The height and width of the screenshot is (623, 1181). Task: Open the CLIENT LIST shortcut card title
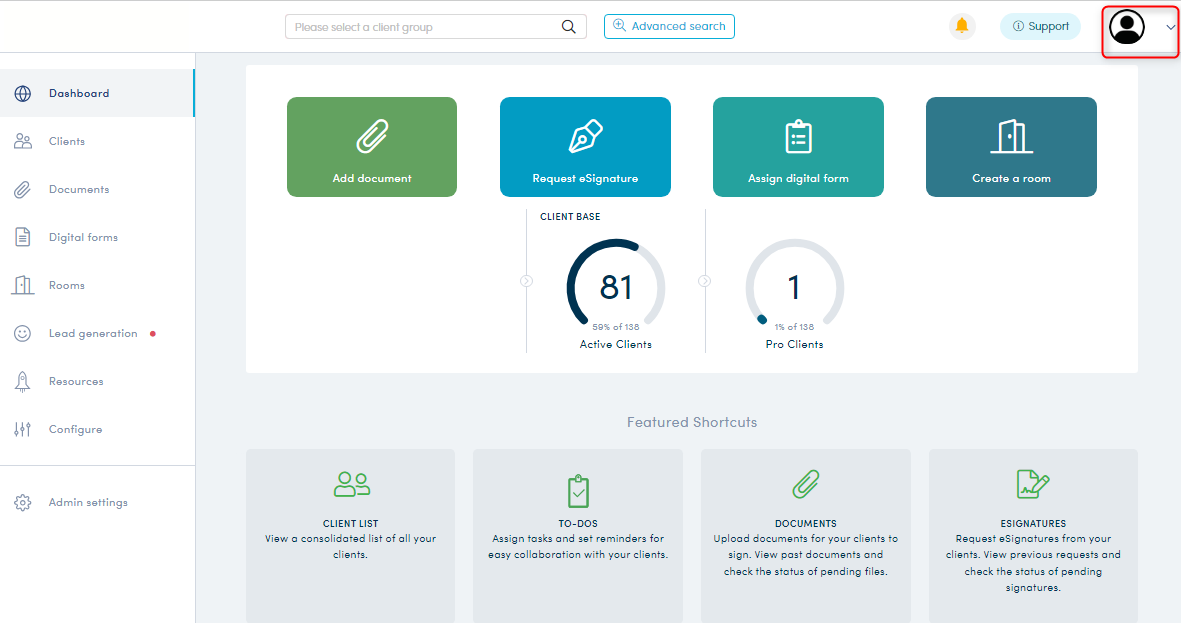[x=350, y=524]
